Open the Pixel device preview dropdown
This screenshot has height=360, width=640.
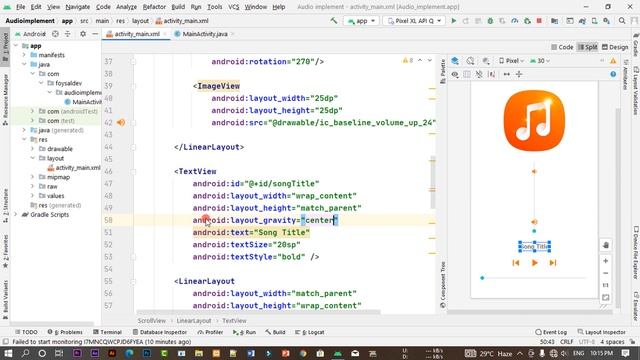click(x=511, y=61)
